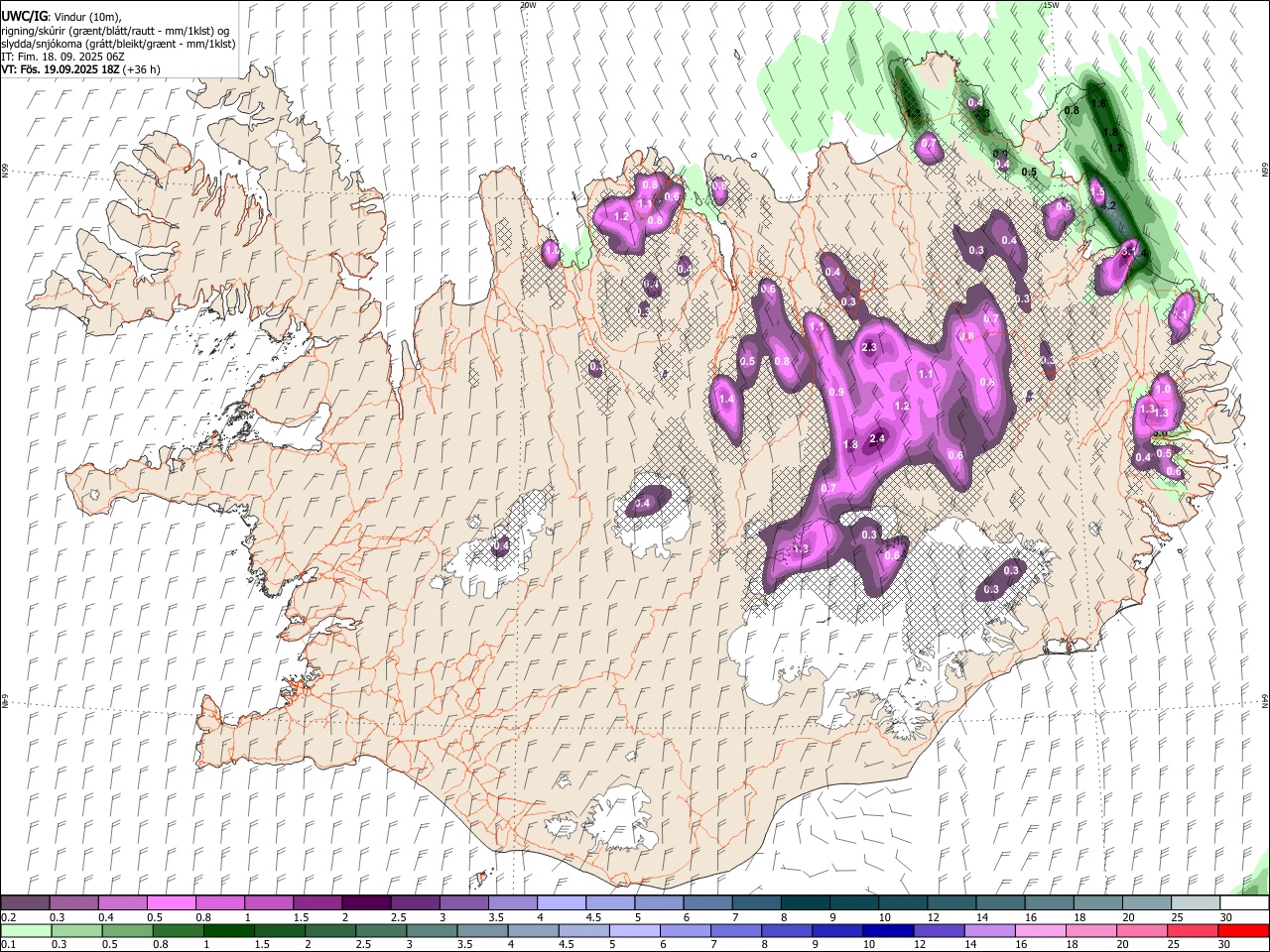Select the green 0.5 swatch in the rain scale
Screen dimensions: 1270x952
pyautogui.click(x=127, y=930)
